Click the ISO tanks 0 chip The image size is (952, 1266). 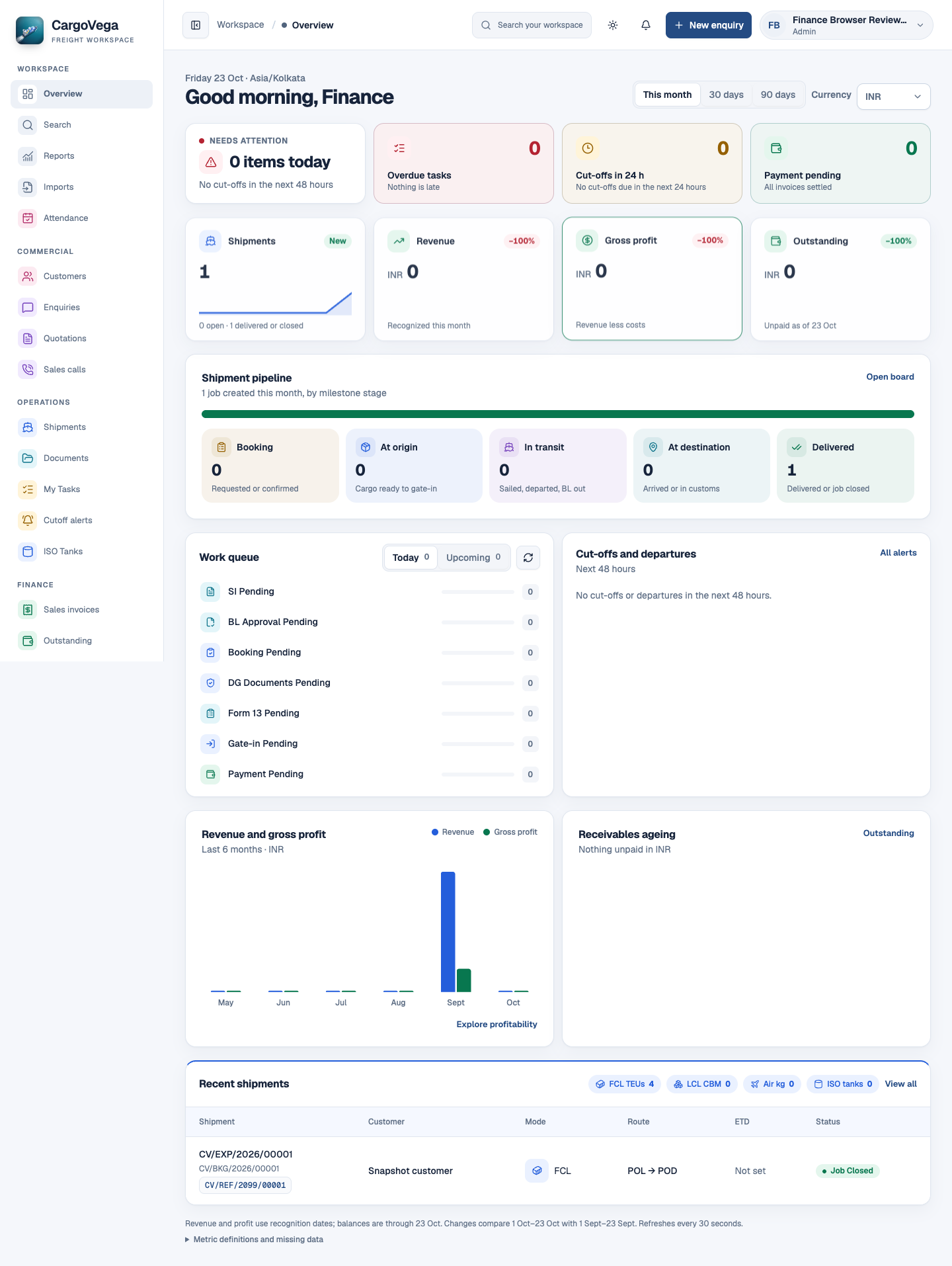coord(843,1084)
